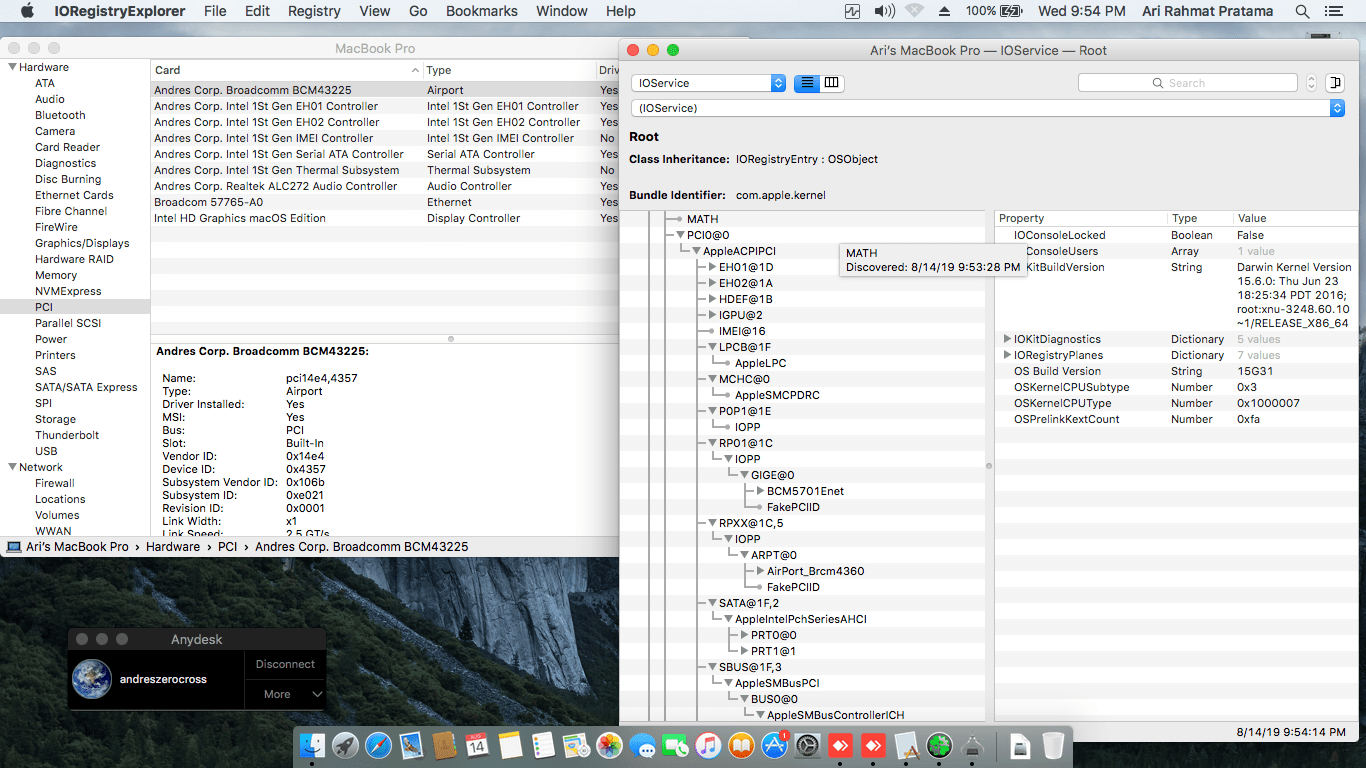Click the user name Ari Rahmat Pratama

coord(1208,11)
